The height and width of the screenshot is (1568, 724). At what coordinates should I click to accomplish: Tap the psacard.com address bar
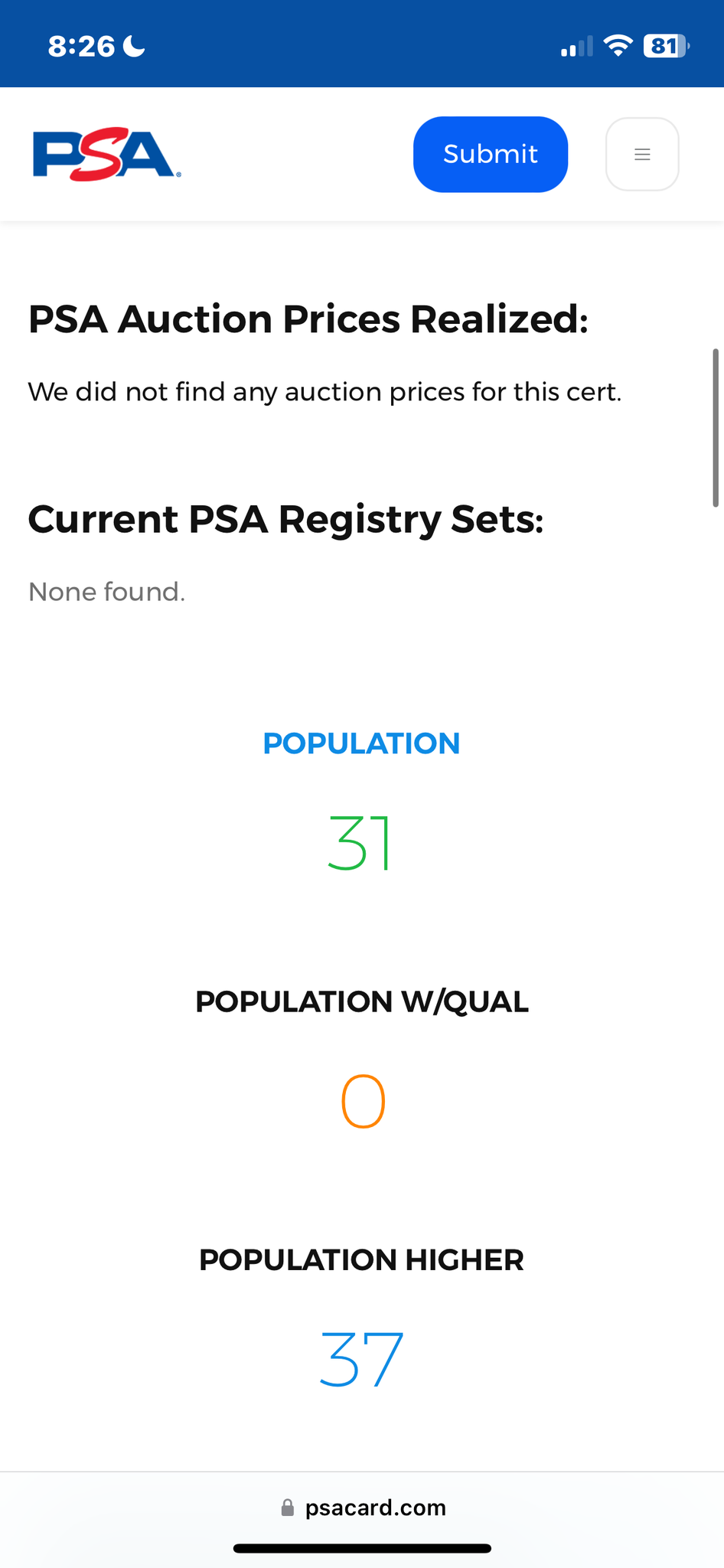(x=362, y=1508)
